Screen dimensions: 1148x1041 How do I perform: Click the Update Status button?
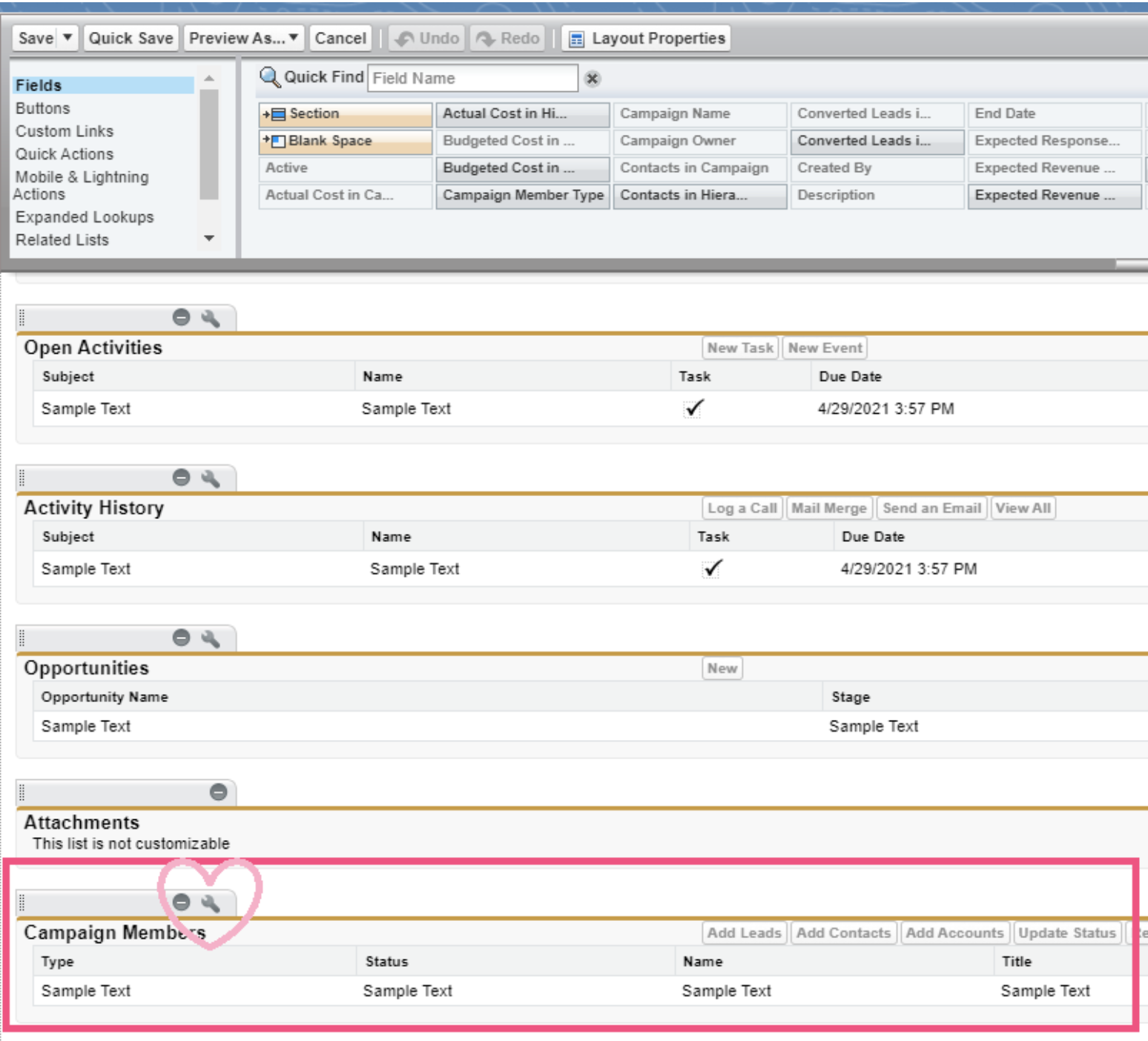tap(1066, 933)
